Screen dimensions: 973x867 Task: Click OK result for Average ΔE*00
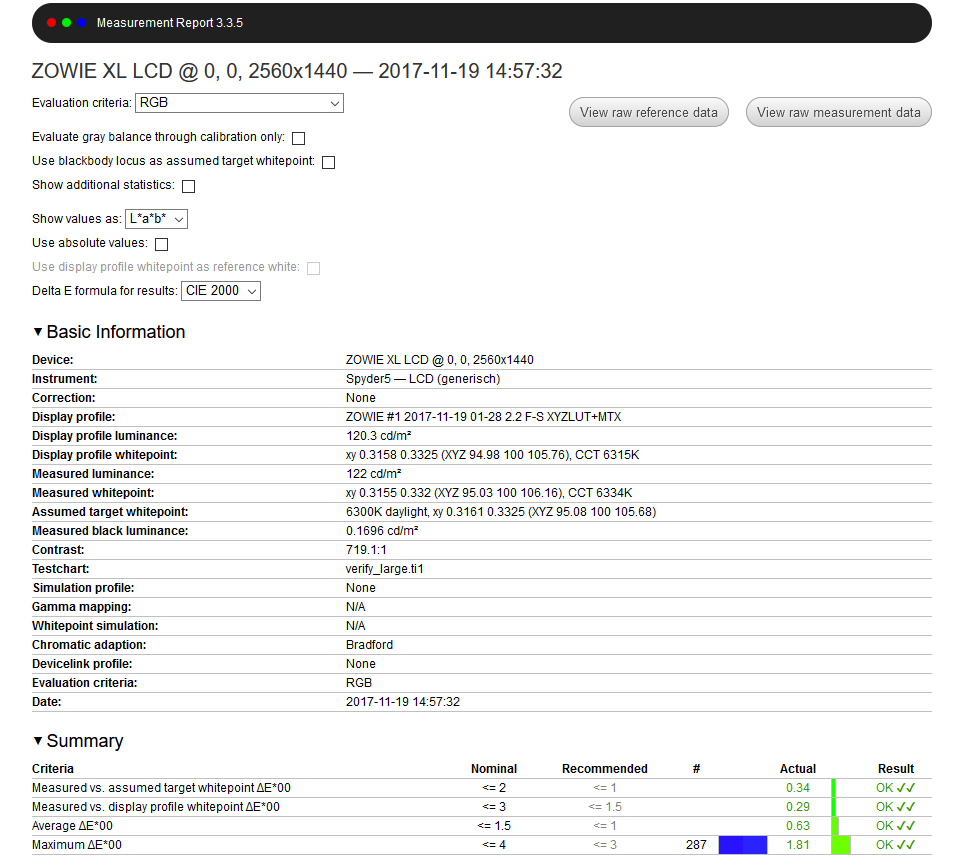tap(895, 826)
